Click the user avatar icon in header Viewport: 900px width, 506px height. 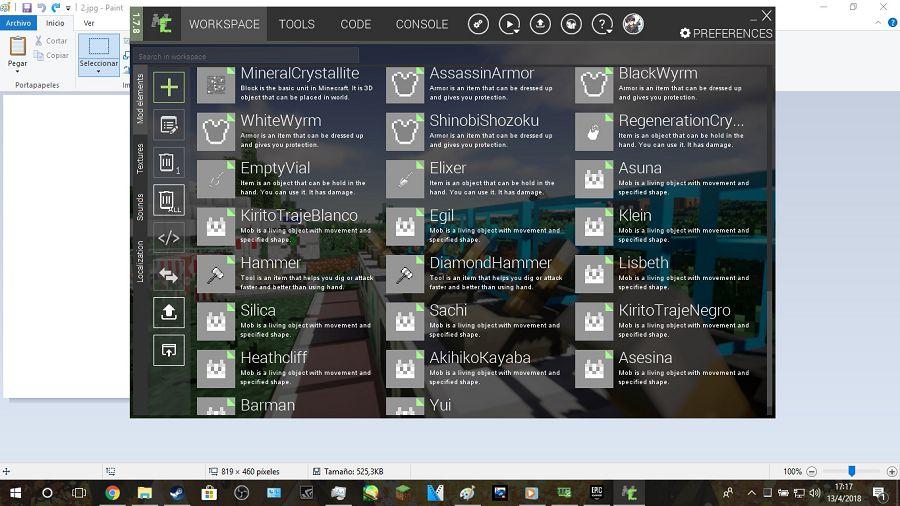(x=633, y=24)
